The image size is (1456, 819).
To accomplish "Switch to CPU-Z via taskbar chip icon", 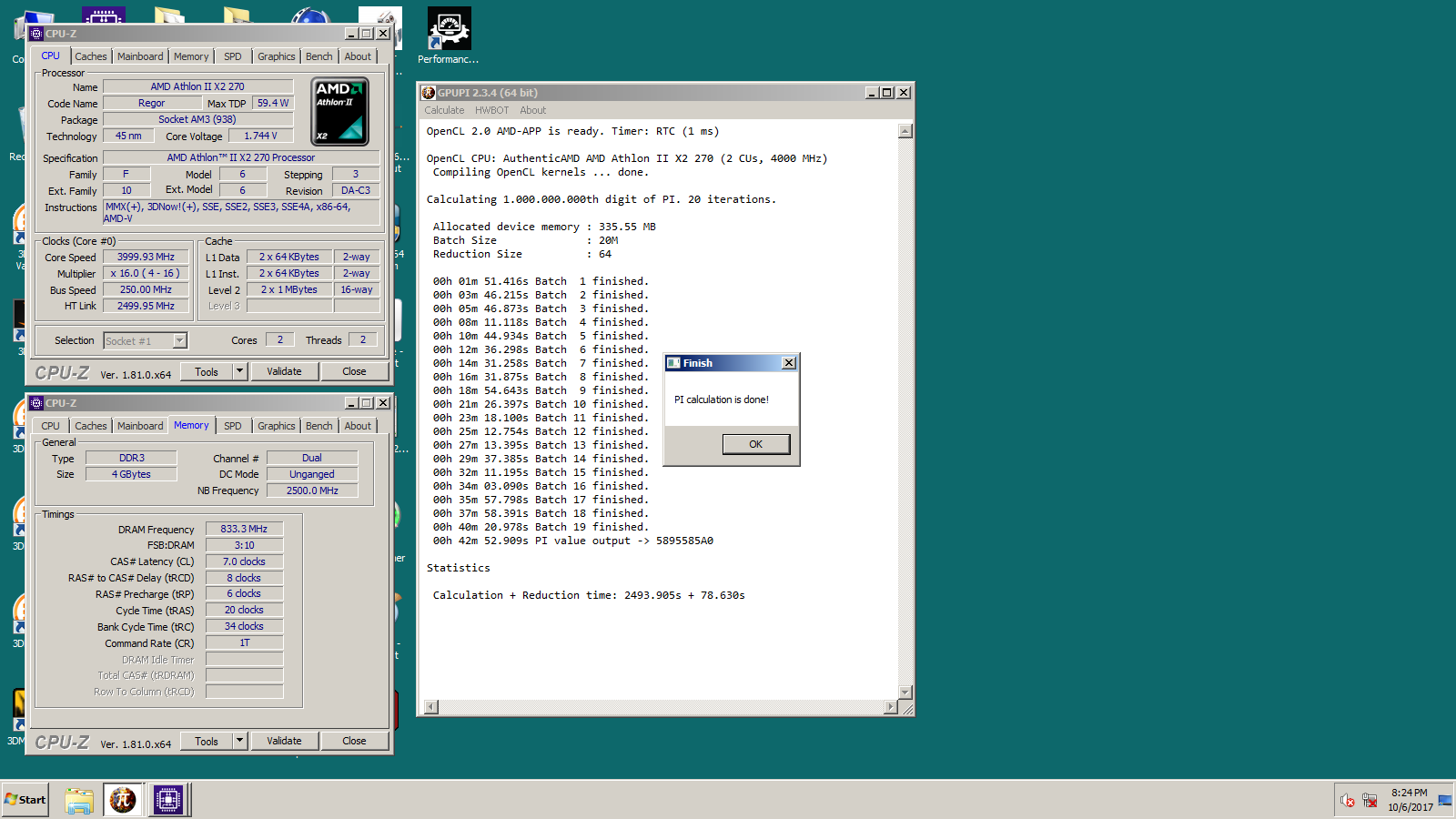I will [x=168, y=801].
